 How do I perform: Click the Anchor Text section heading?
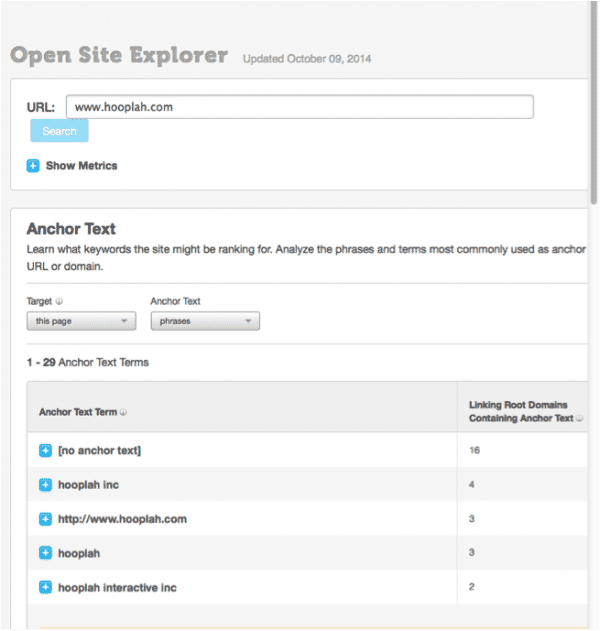pyautogui.click(x=71, y=229)
